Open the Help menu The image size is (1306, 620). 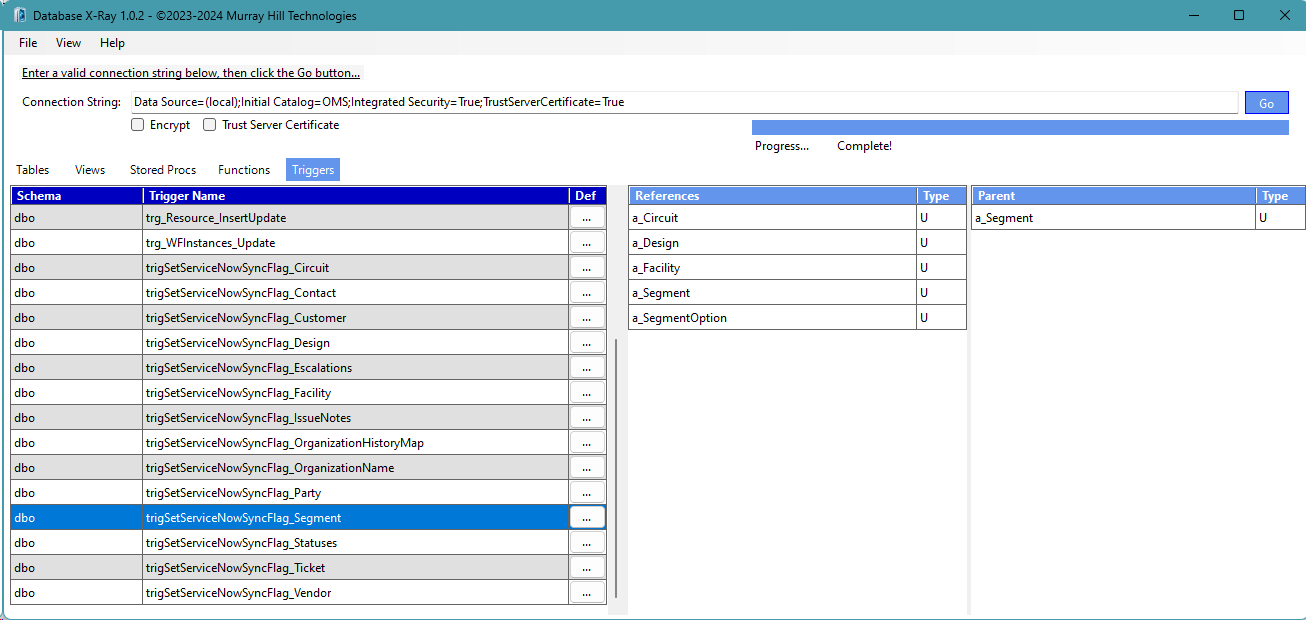(112, 43)
